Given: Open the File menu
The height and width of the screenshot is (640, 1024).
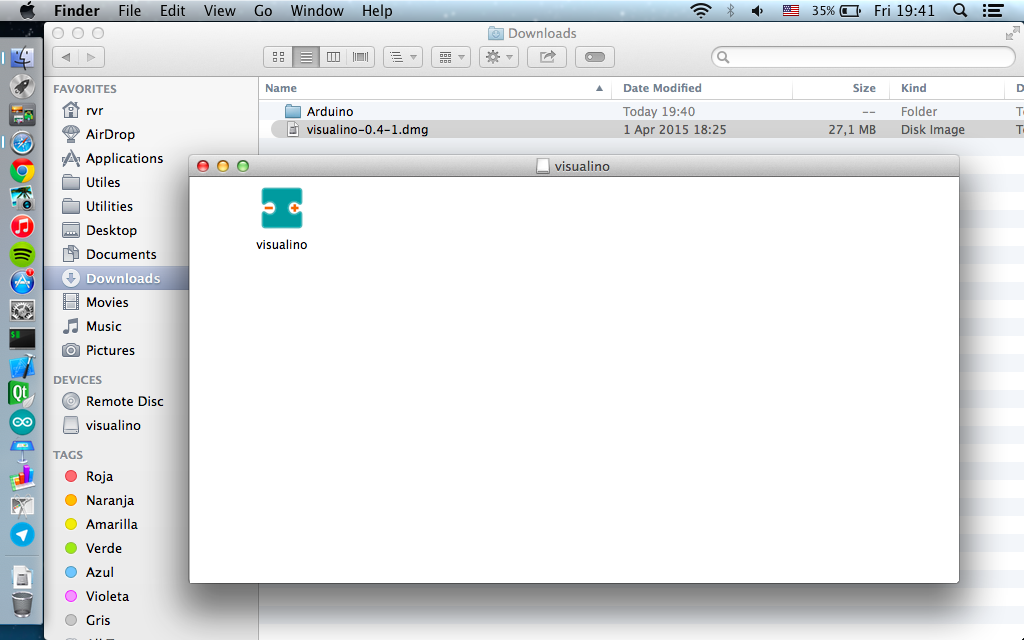Looking at the screenshot, I should pyautogui.click(x=129, y=10).
